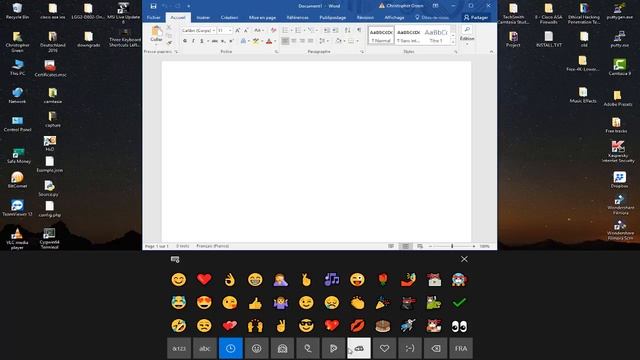640x360 pixels.
Task: Apply the yellow text highlight color
Action: click(x=256, y=41)
